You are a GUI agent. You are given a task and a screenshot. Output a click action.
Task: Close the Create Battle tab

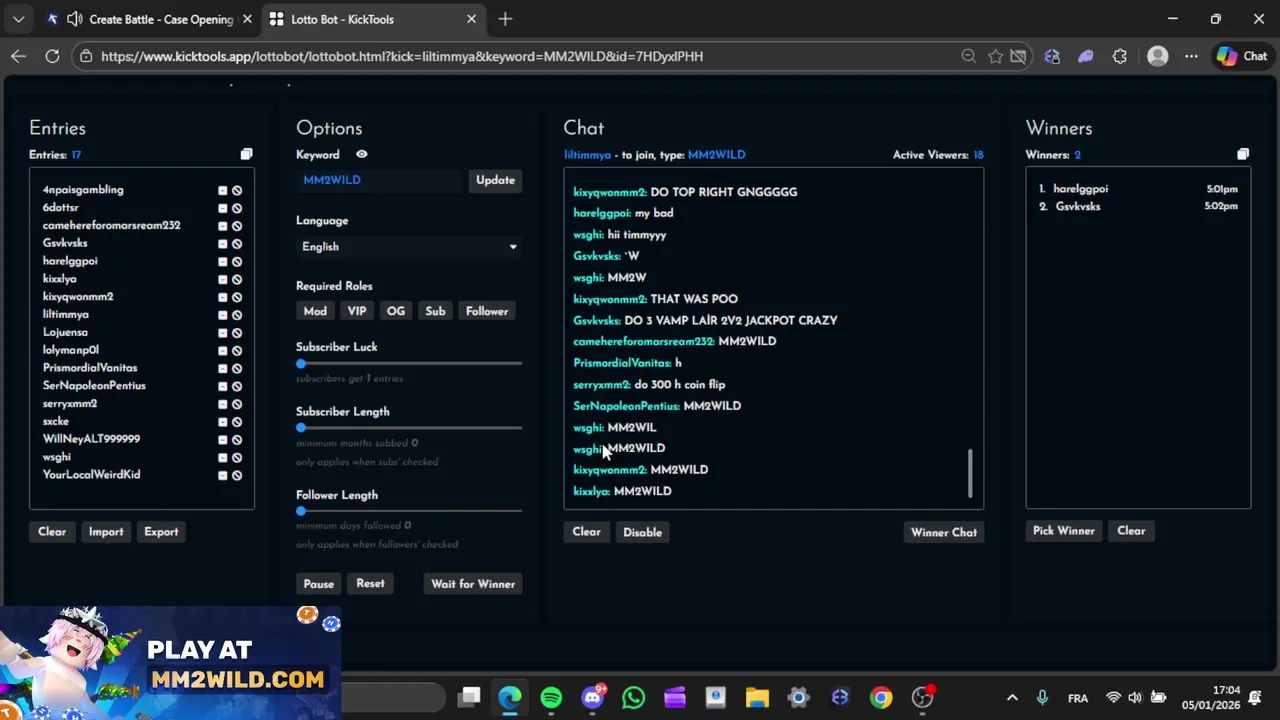(247, 19)
